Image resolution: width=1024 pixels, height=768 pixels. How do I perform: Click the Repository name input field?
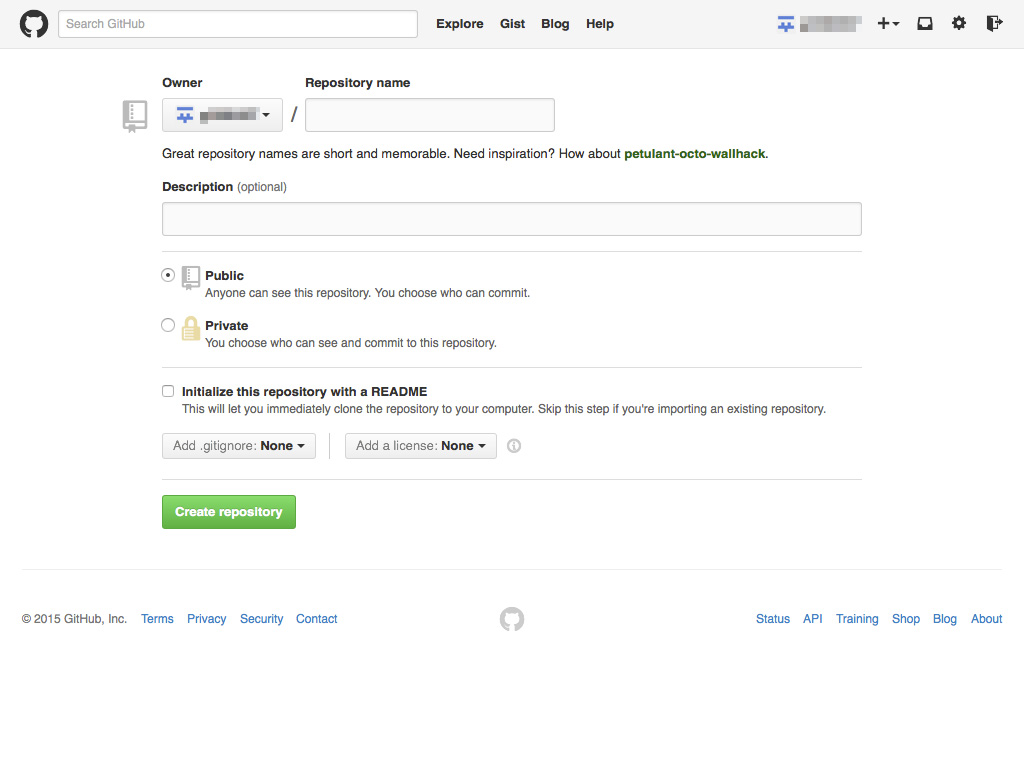(x=429, y=114)
